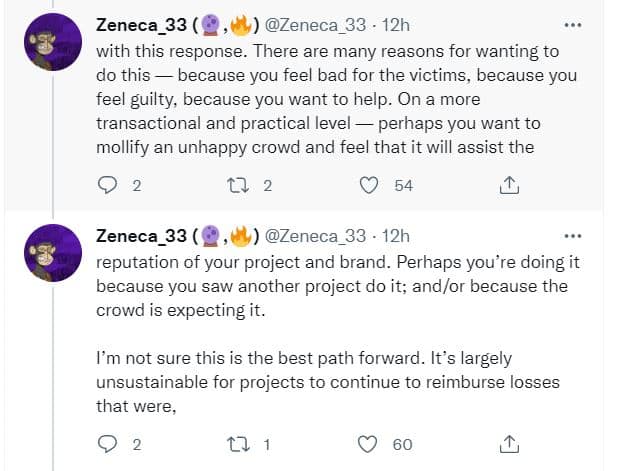Open @Zeneca_33 handle on first tweet
Screen dimensions: 618x471
(x=315, y=25)
